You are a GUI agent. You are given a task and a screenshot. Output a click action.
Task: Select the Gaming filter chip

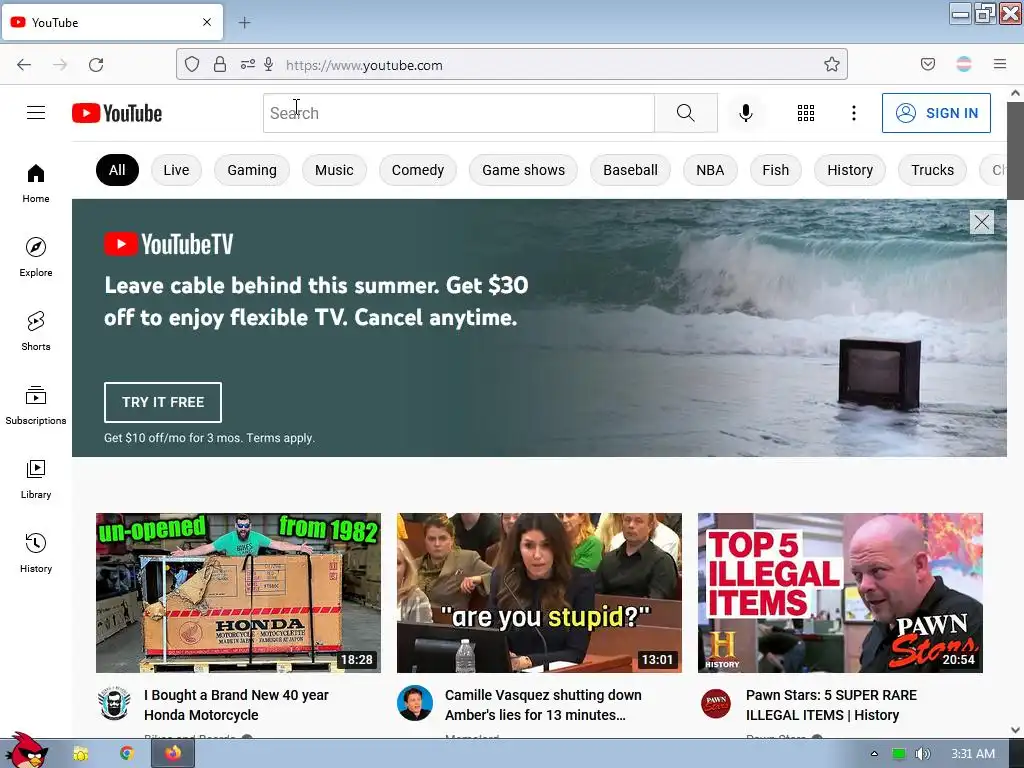pos(252,170)
